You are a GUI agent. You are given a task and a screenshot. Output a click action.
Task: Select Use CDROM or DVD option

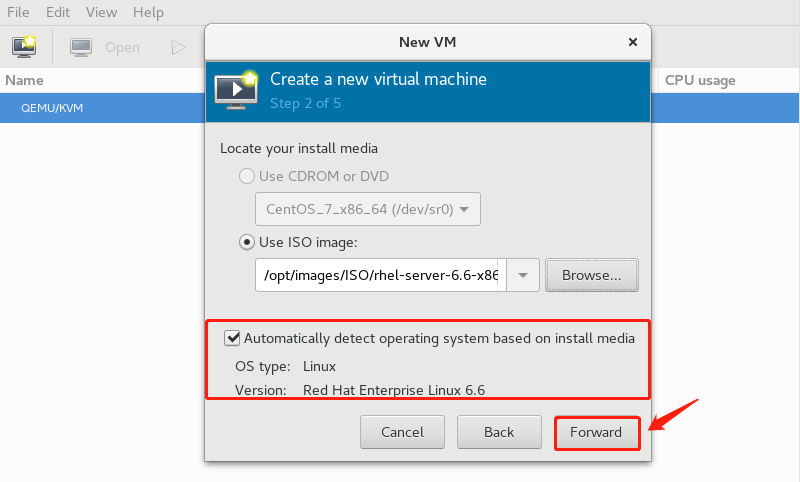coord(246,177)
